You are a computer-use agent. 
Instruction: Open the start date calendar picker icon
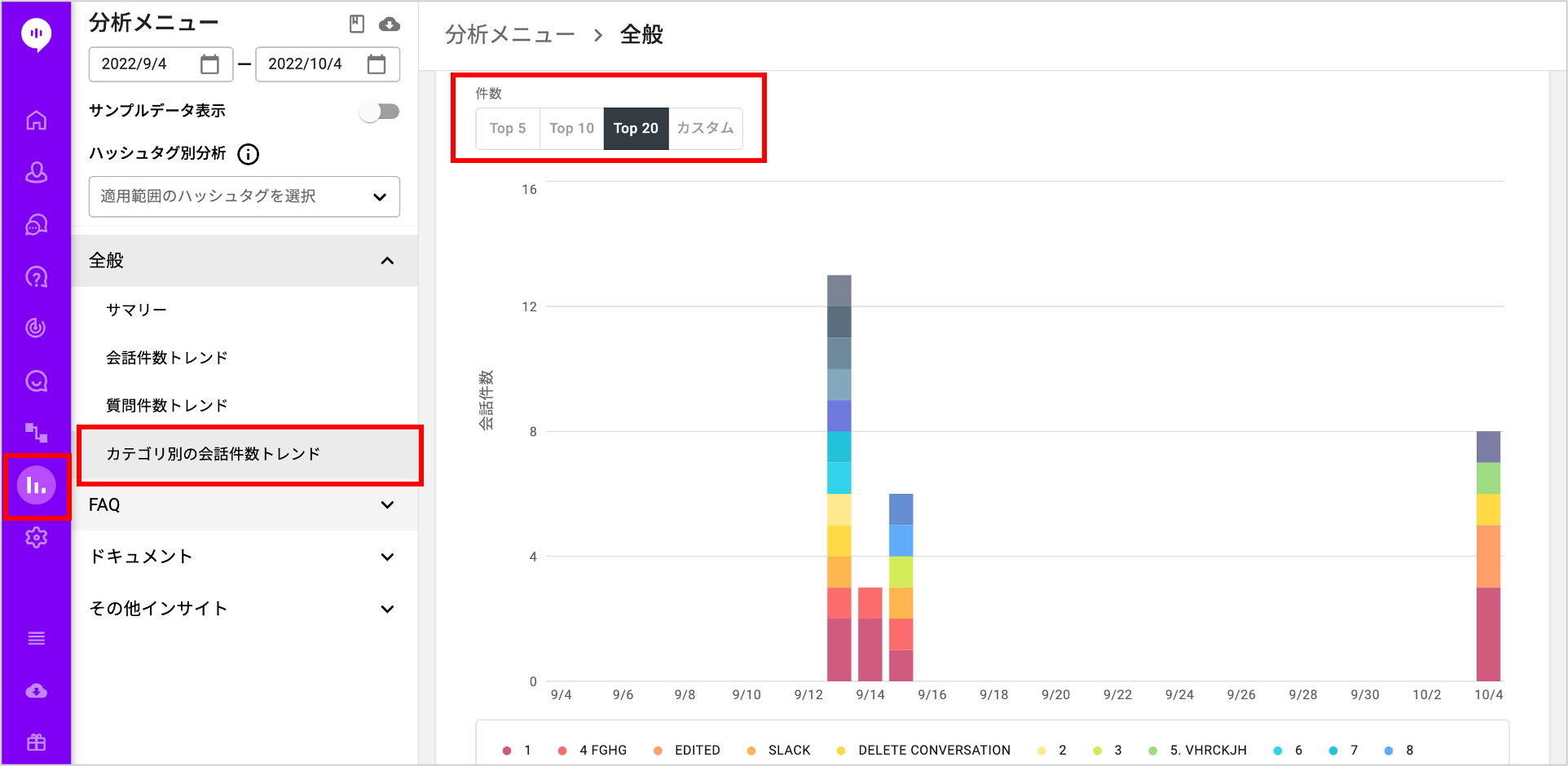click(x=209, y=64)
